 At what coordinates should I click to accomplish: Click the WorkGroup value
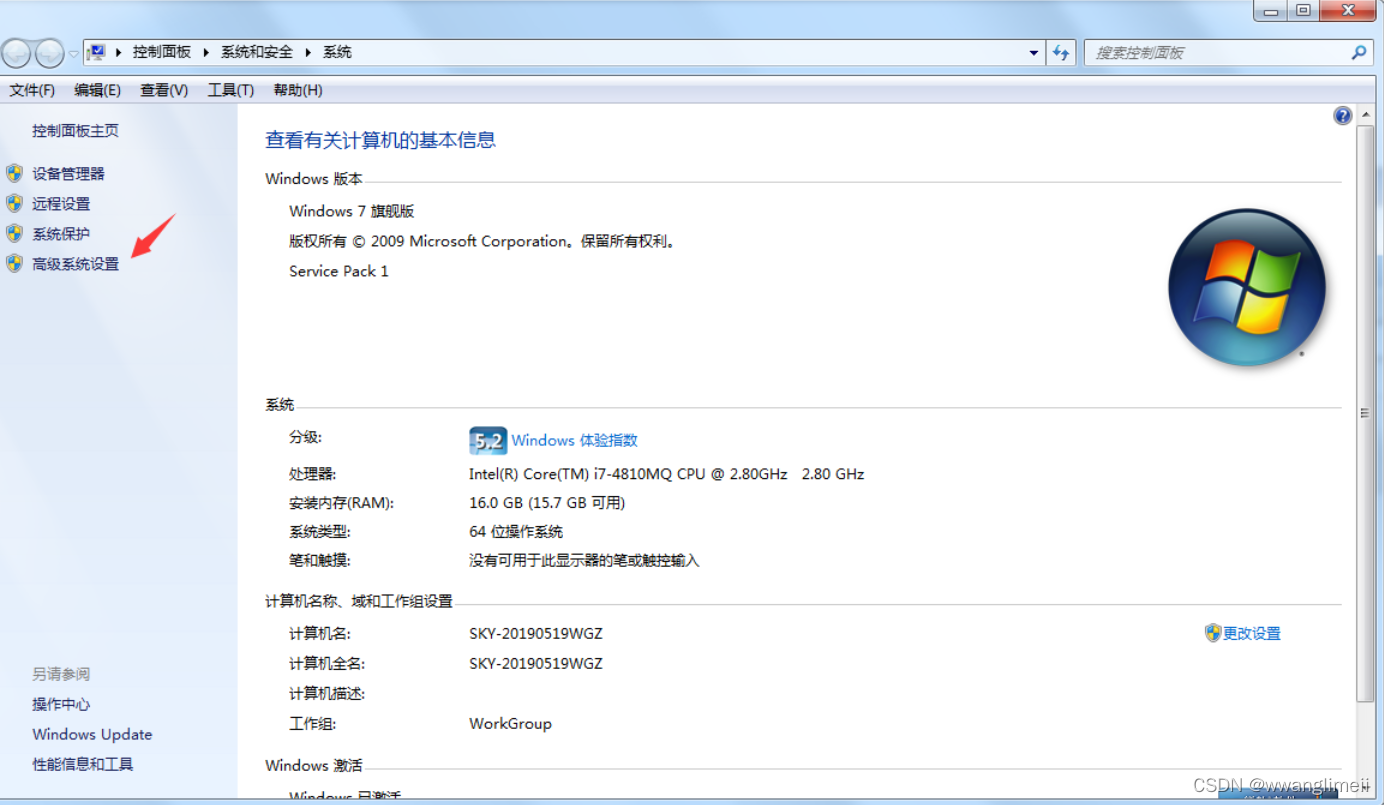click(x=510, y=723)
